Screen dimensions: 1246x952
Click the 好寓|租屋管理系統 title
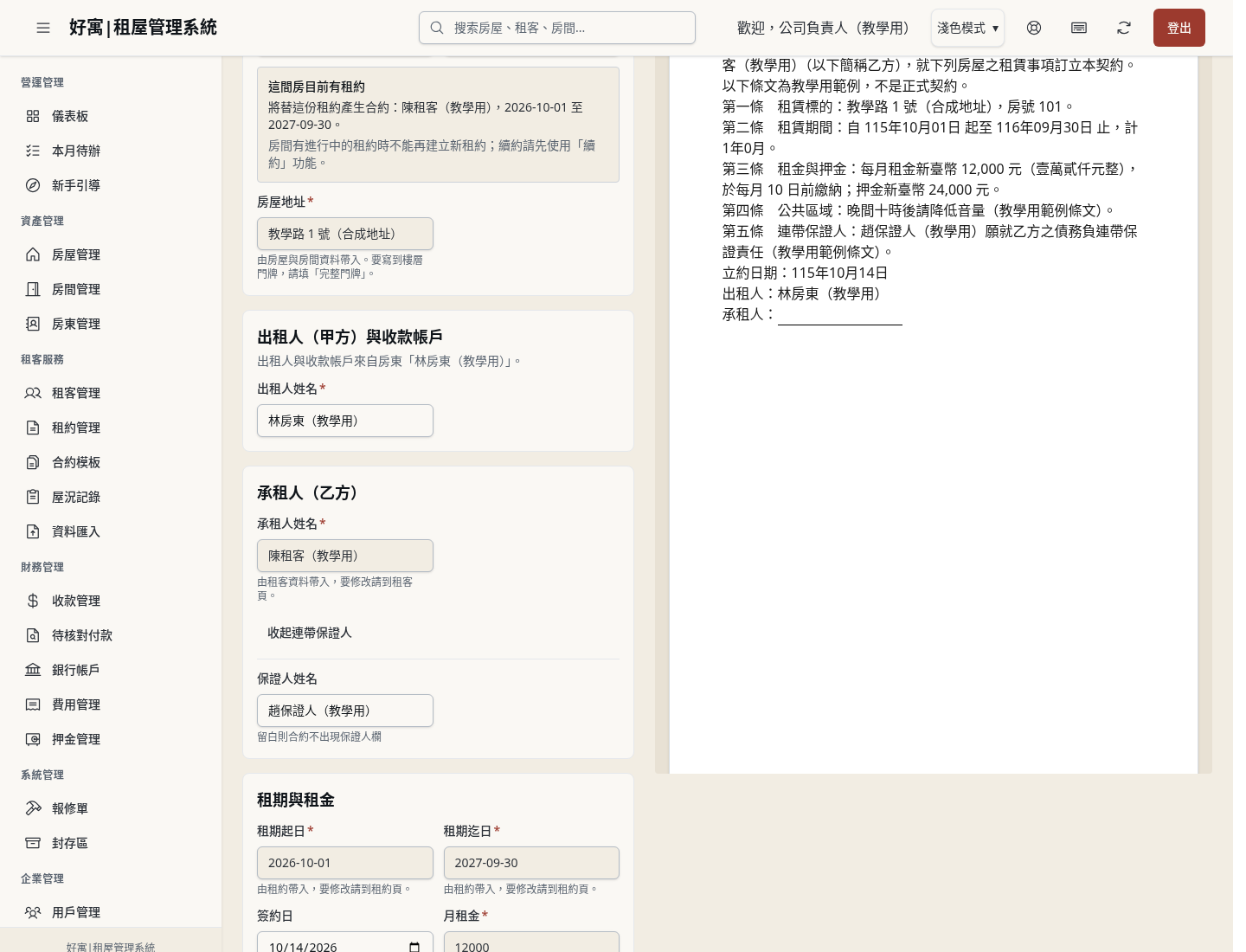click(x=143, y=28)
